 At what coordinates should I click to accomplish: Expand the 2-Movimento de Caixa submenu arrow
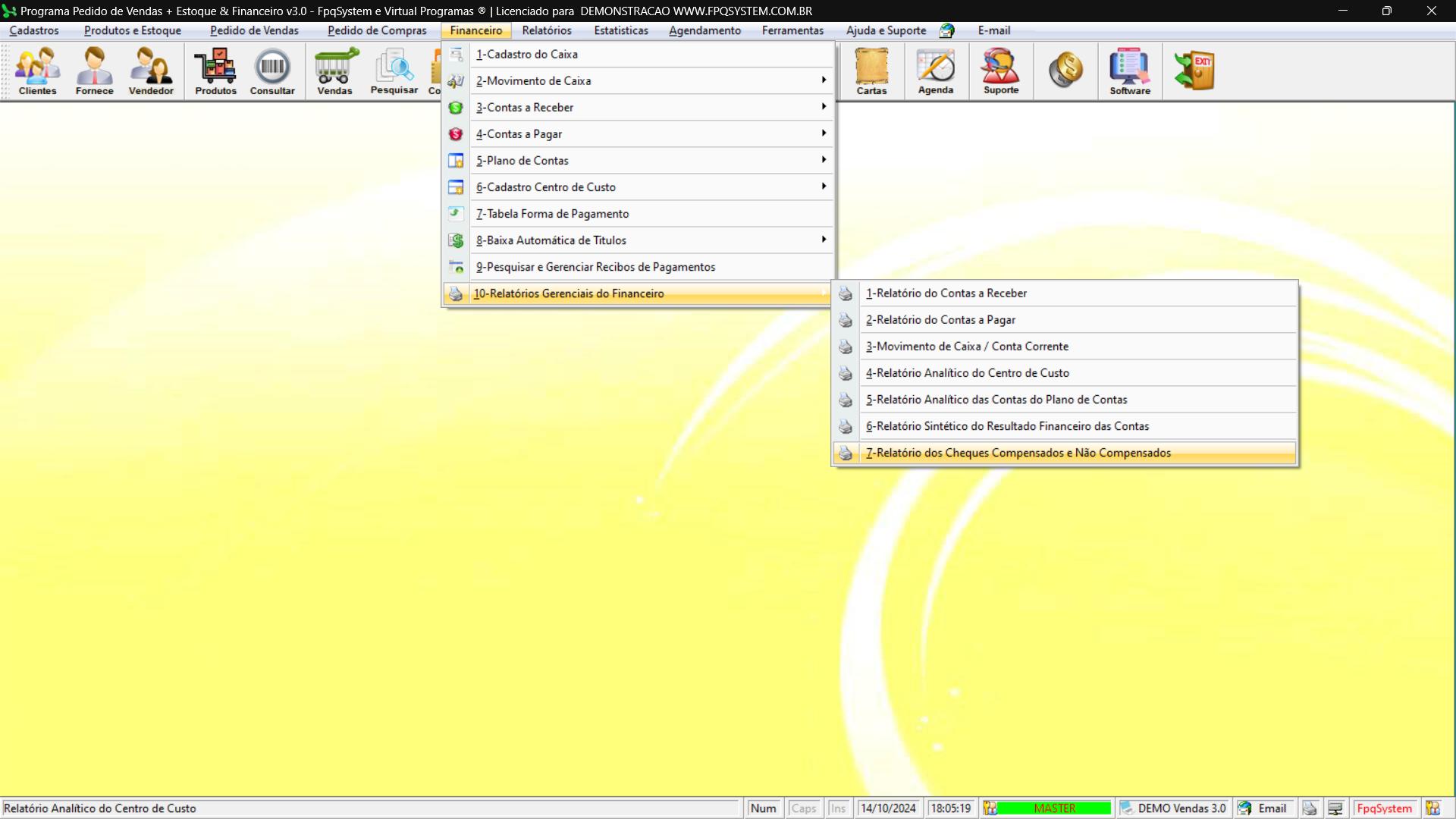click(824, 80)
